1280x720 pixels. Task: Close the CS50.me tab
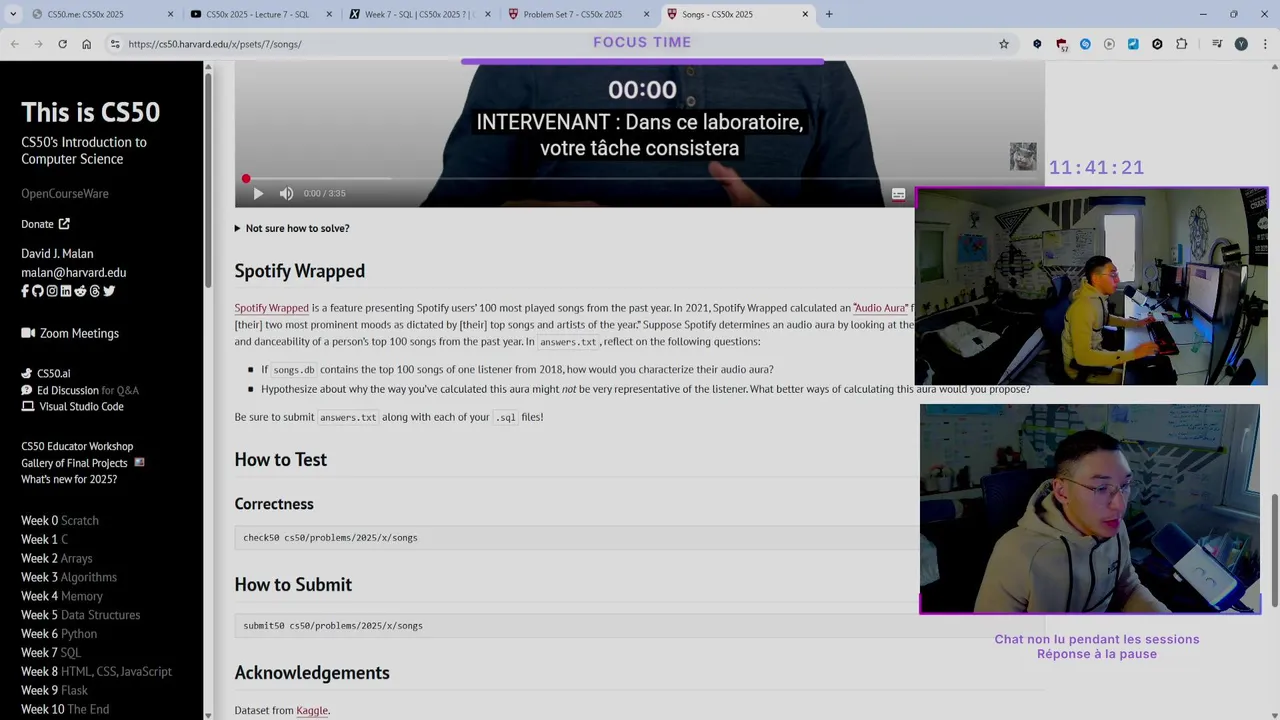[170, 14]
